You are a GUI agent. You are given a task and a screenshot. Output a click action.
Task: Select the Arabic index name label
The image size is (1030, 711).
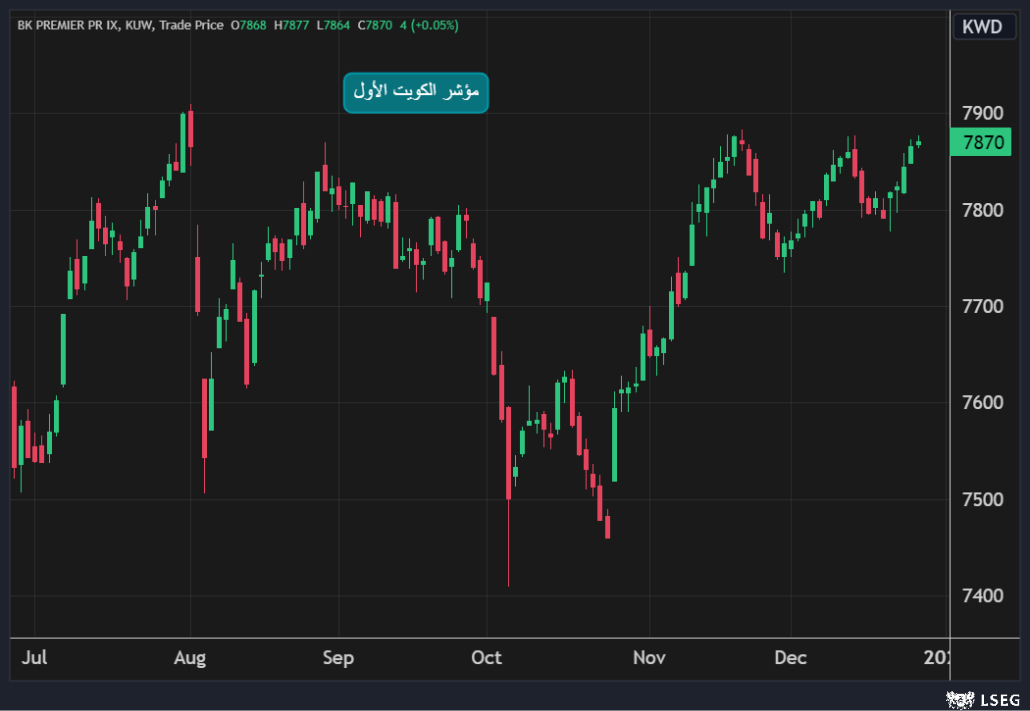pyautogui.click(x=415, y=92)
